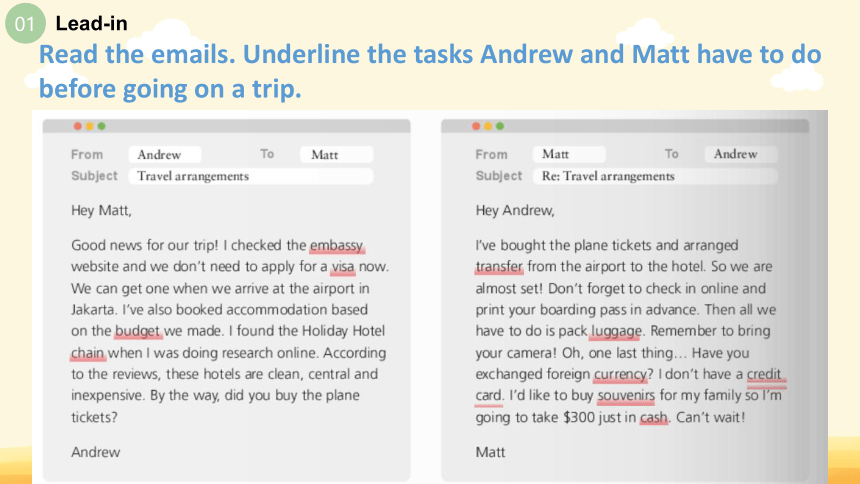This screenshot has height=484, width=860.
Task: Click the Subject field 'Re: Travel arrangements'
Action: coord(655,176)
